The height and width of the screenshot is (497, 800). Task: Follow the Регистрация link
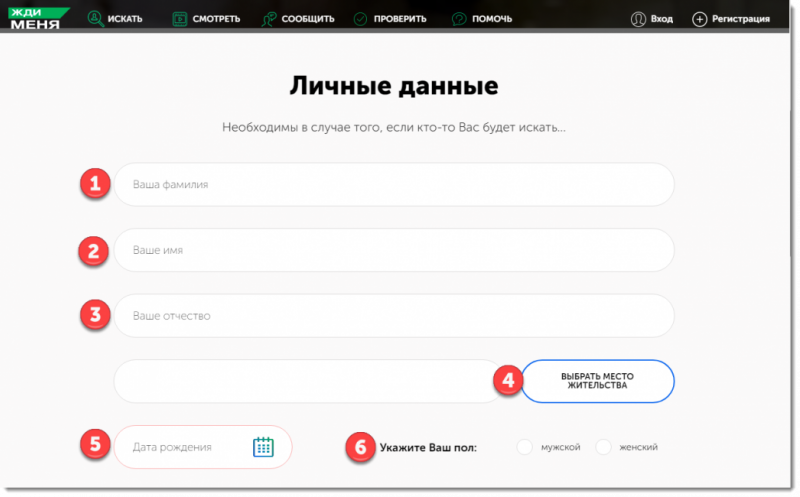pos(740,19)
